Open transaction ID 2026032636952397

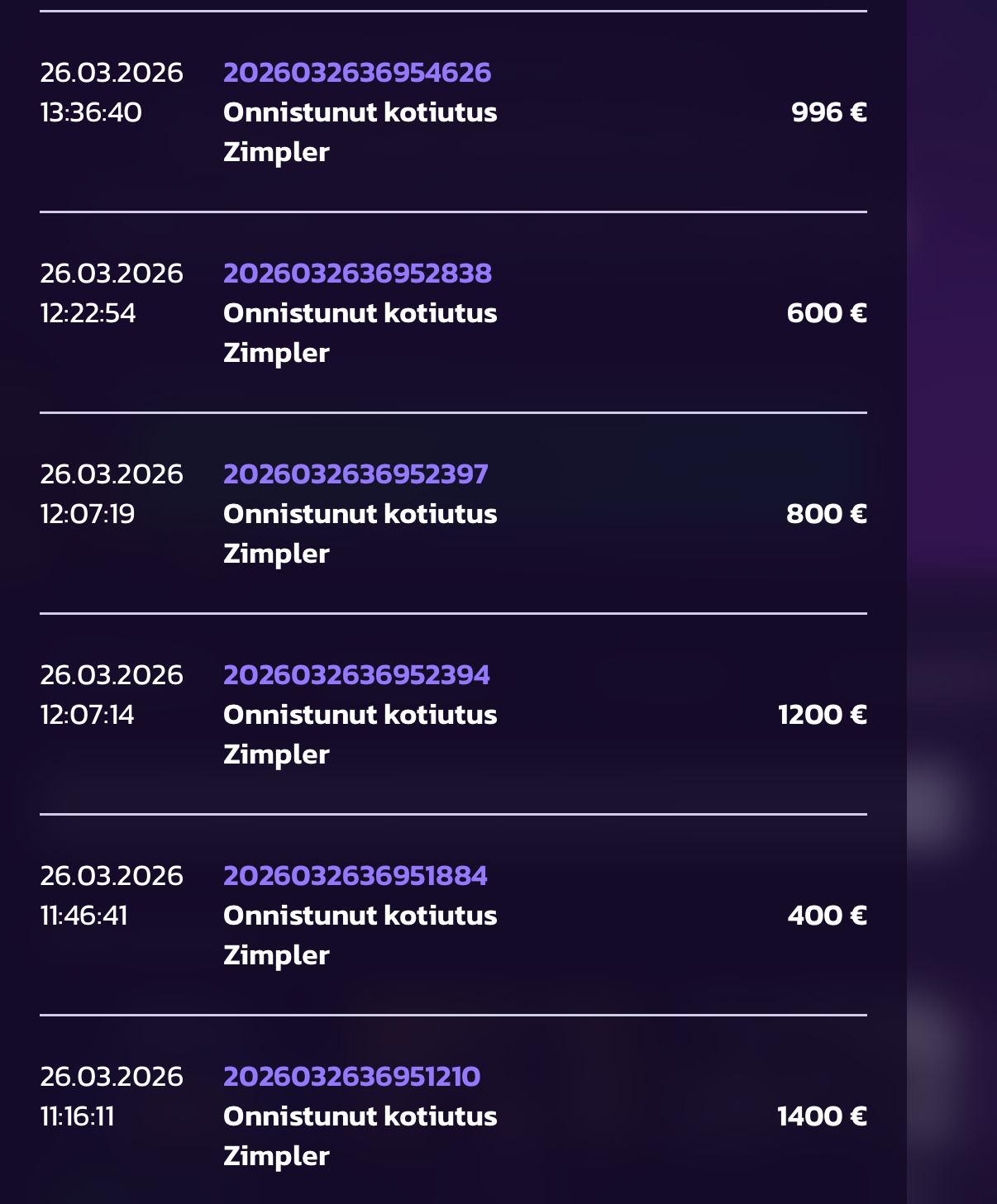[x=355, y=474]
